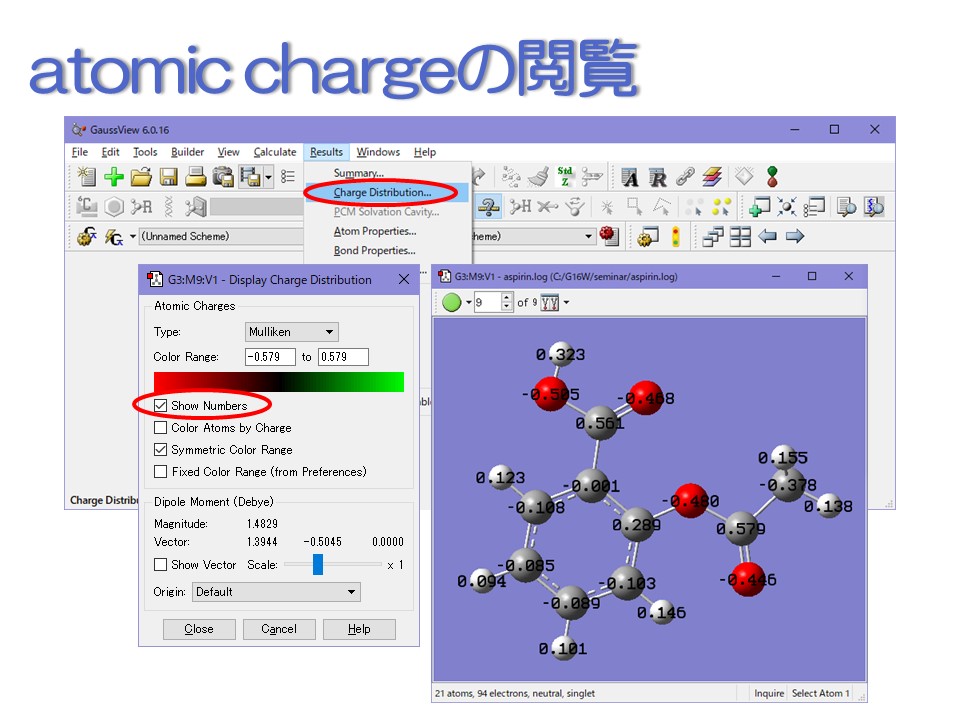Click the green and red atoms icon
This screenshot has height=720, width=960.
(772, 177)
